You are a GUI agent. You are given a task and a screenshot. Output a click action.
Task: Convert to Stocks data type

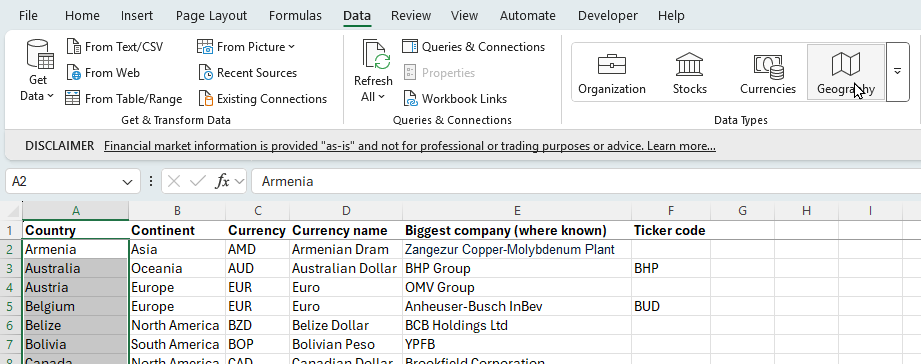[690, 72]
